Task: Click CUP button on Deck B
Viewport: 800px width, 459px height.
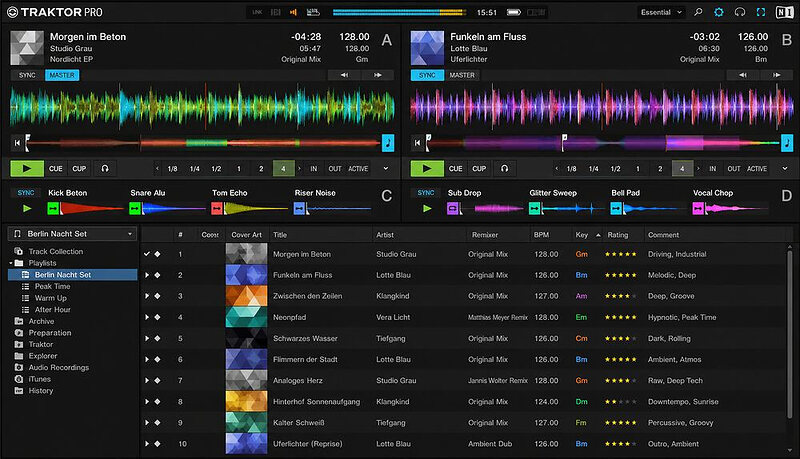Action: 479,168
